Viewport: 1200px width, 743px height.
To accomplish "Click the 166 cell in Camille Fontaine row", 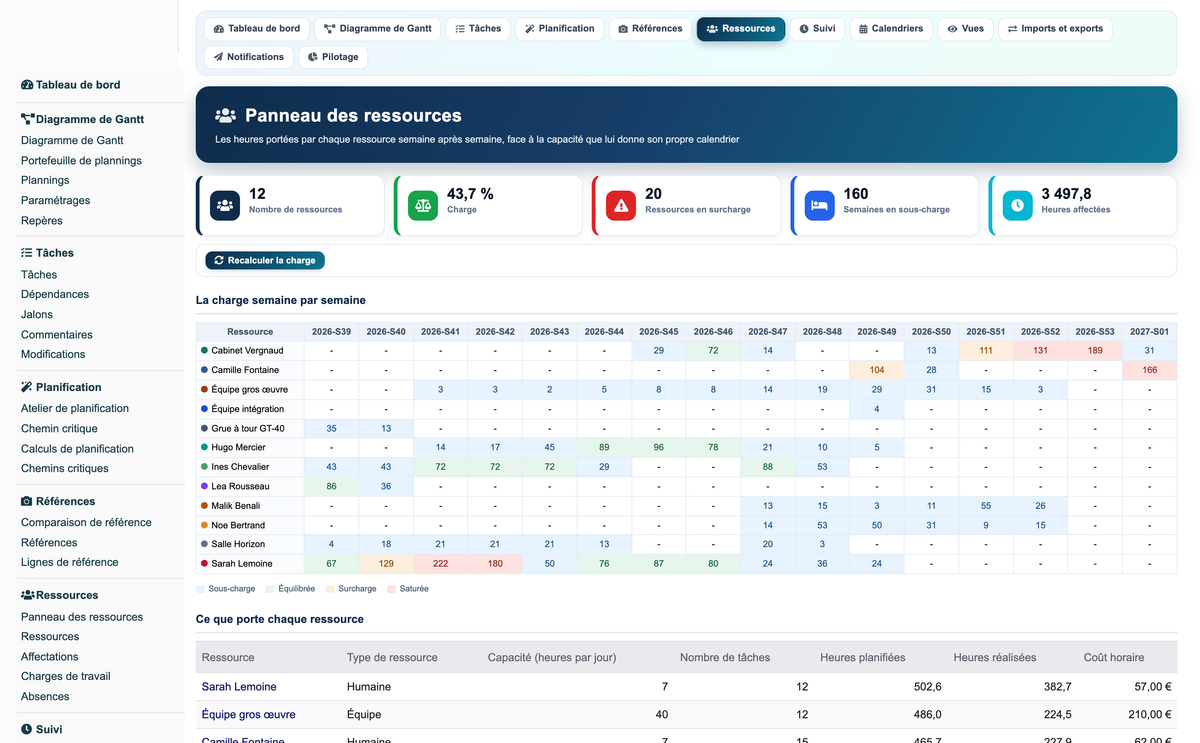I will pos(1150,370).
